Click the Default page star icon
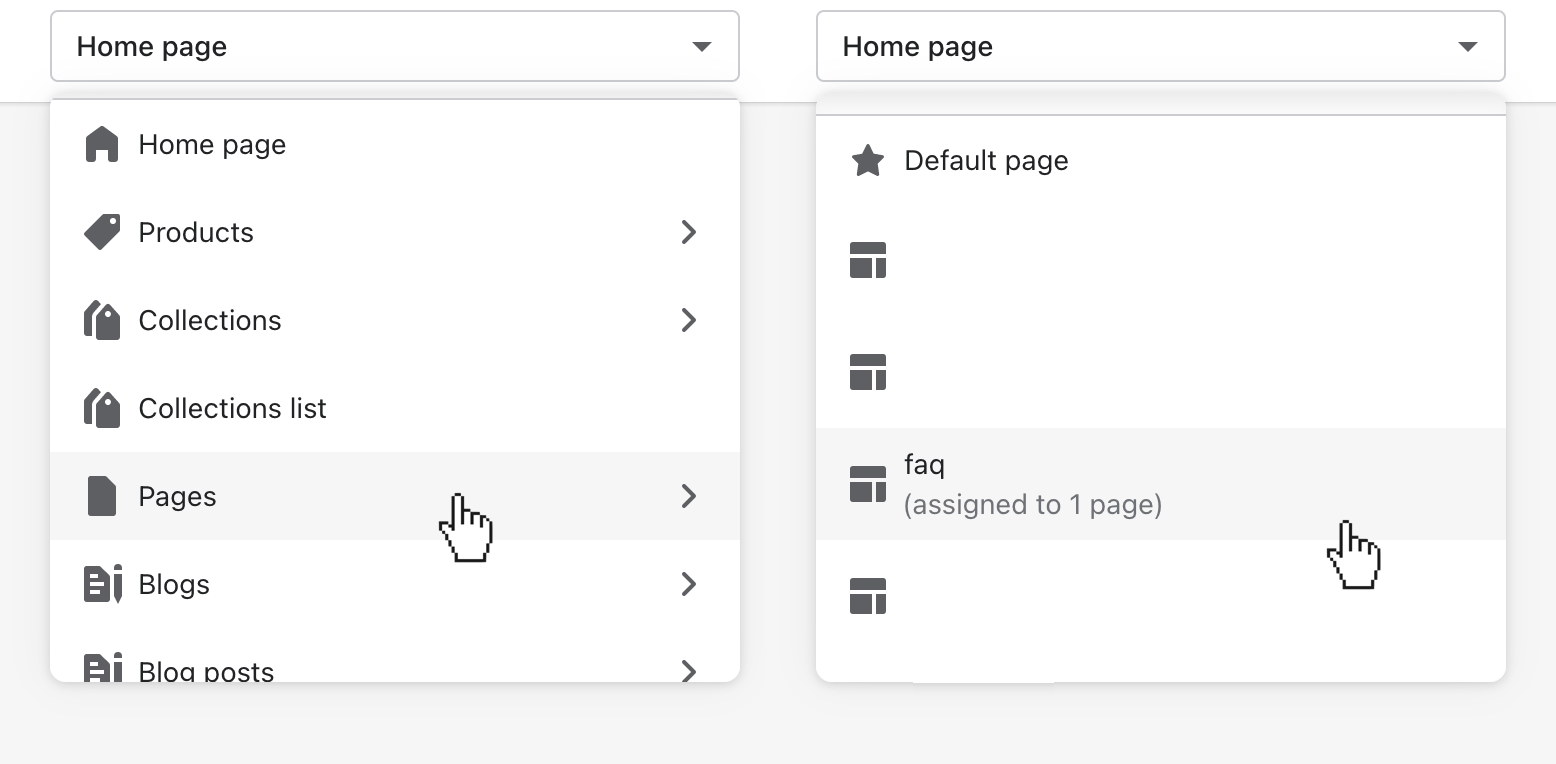The height and width of the screenshot is (764, 1556). (868, 160)
